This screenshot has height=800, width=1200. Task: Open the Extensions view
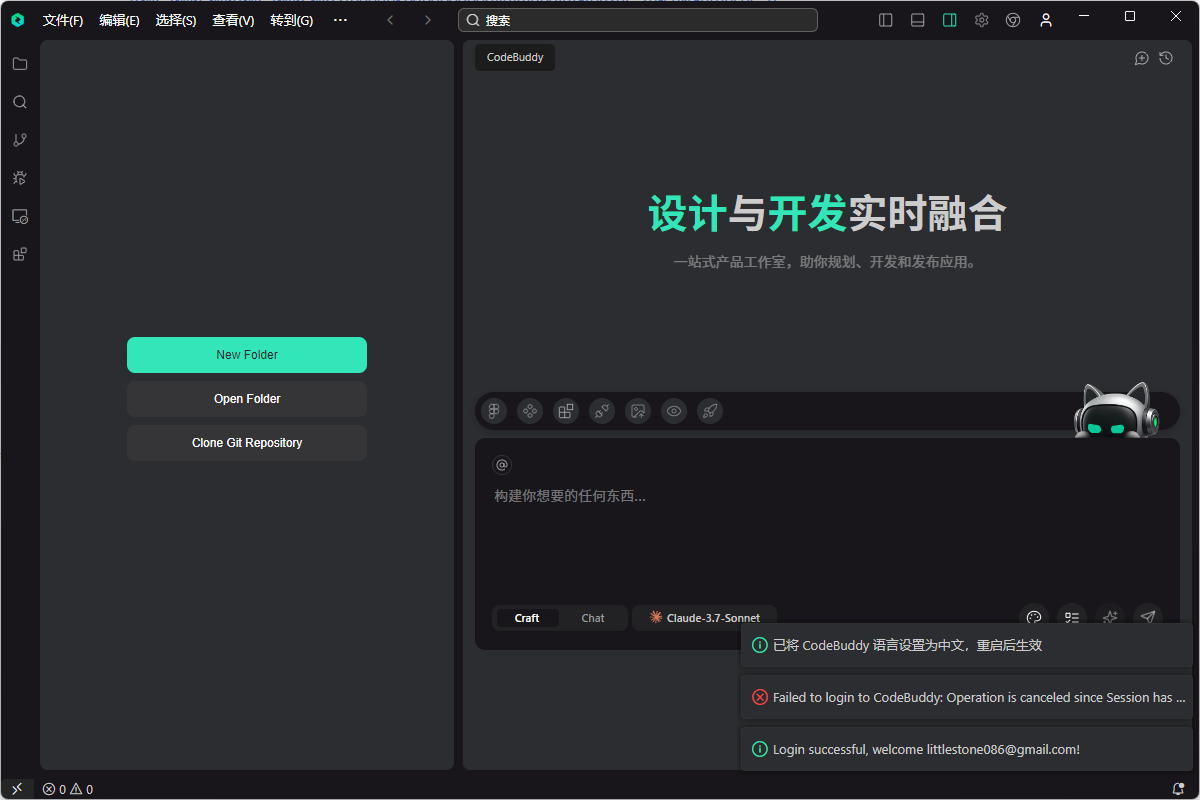(20, 254)
